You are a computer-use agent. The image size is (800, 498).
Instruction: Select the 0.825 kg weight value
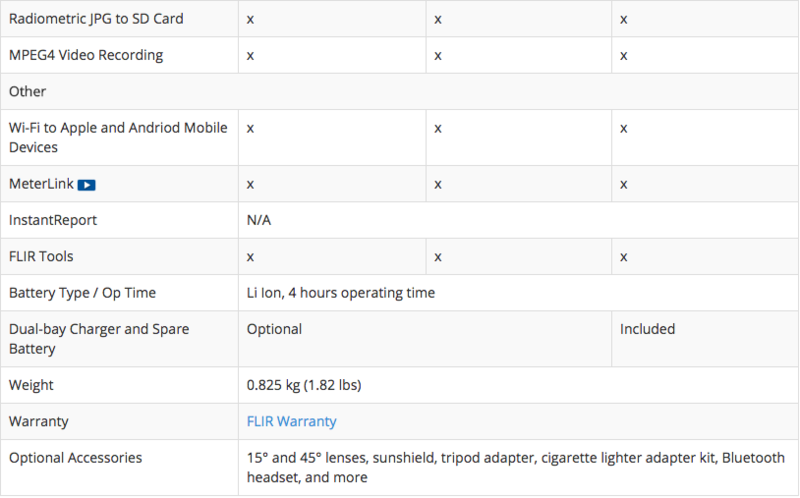click(x=304, y=385)
